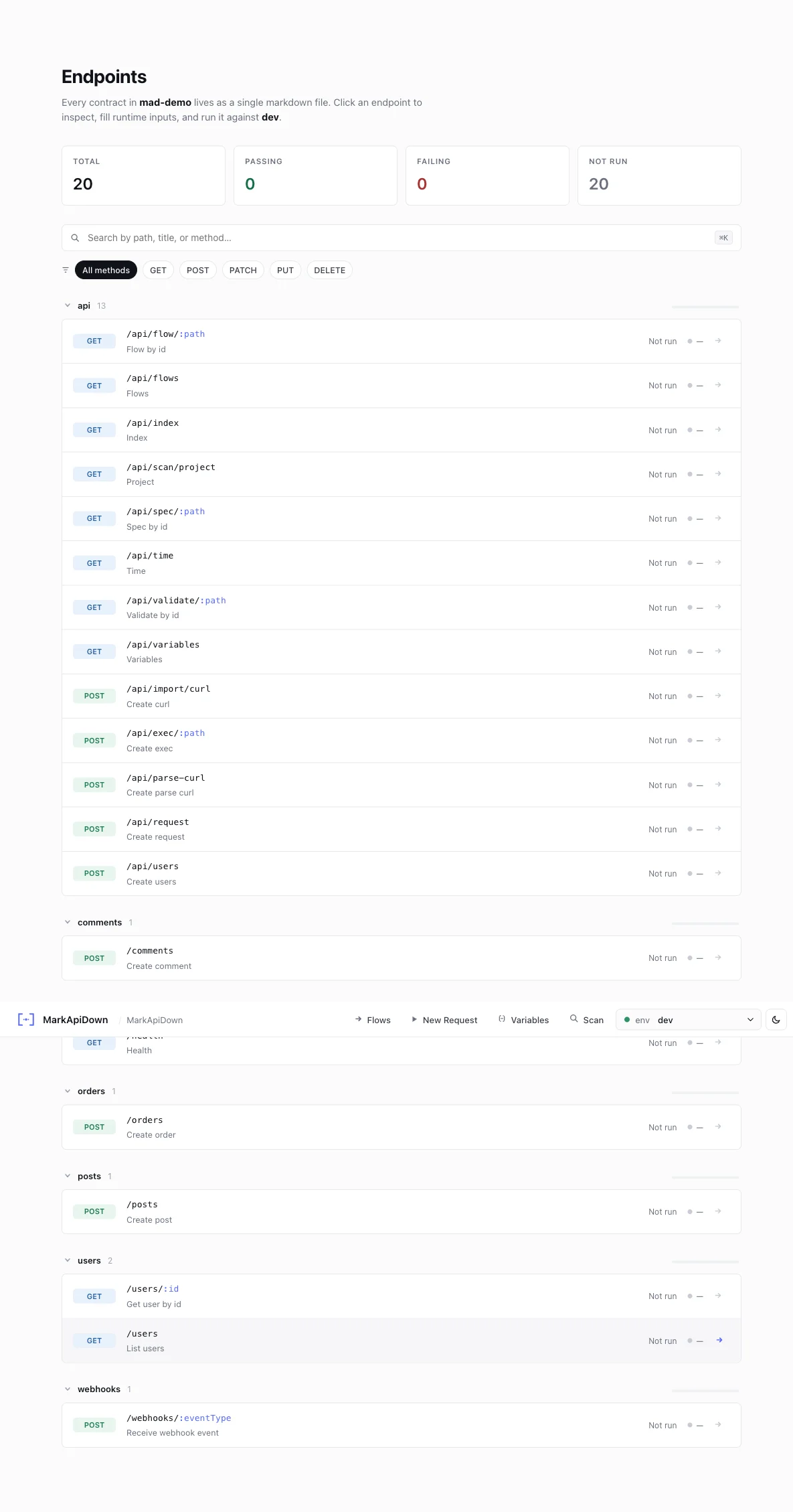Open the /api/flows endpoint path
This screenshot has width=793, height=1512.
point(153,378)
